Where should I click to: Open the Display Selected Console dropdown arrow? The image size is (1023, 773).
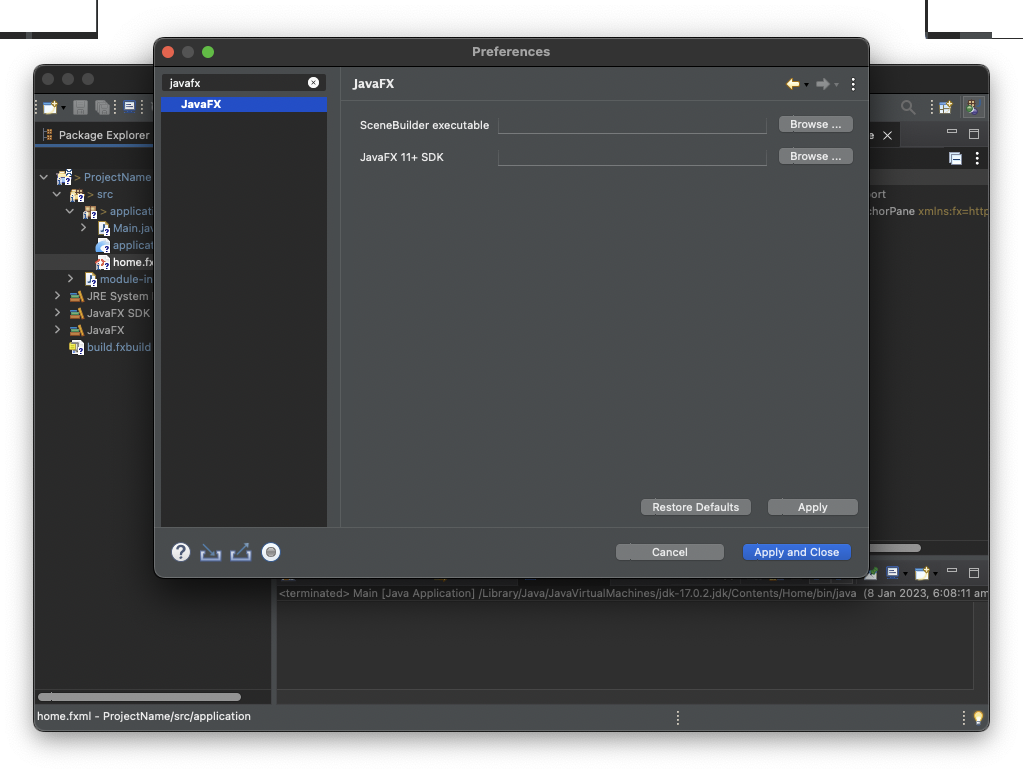point(905,574)
